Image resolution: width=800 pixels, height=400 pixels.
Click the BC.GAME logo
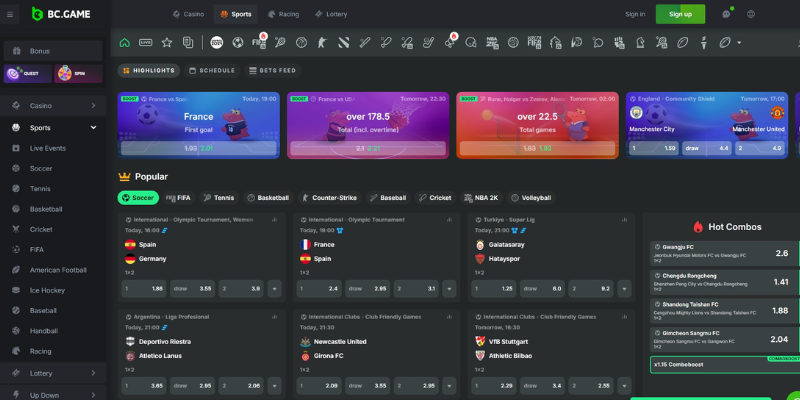point(61,14)
